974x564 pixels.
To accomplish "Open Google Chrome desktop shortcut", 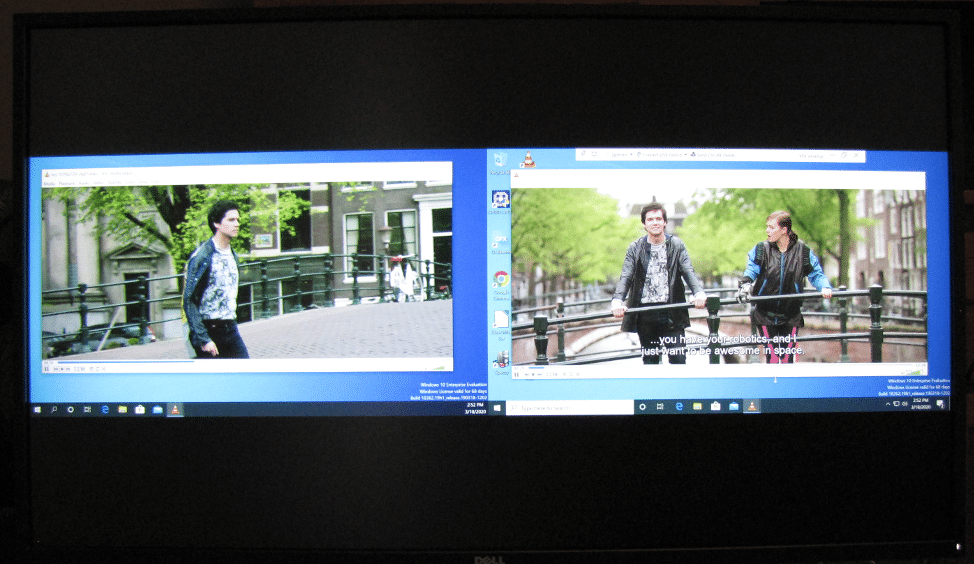I will [x=501, y=284].
